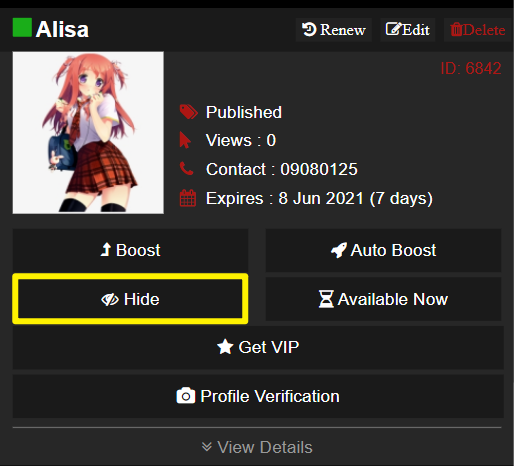The height and width of the screenshot is (466, 514).
Task: Click the Alisa profile name heading
Action: 62,29
